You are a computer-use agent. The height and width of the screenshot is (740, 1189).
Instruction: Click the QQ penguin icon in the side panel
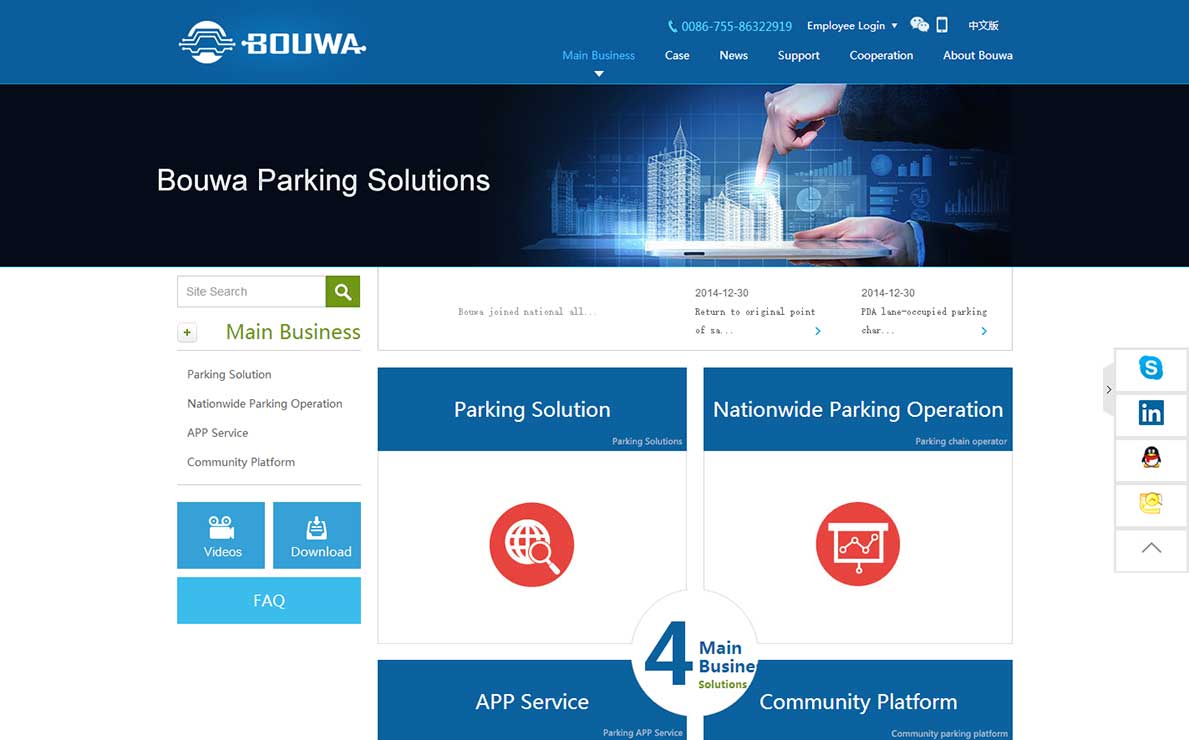point(1150,458)
